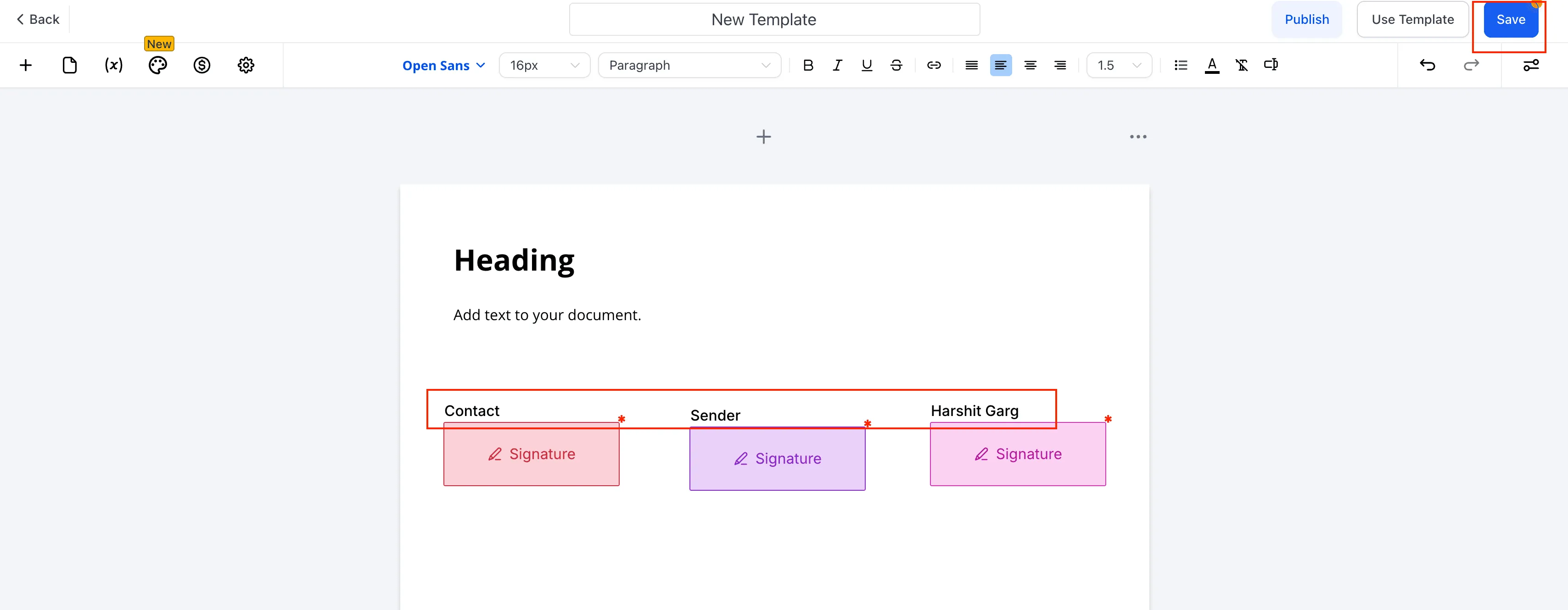The height and width of the screenshot is (610, 1568).
Task: Click the Publish button
Action: click(x=1307, y=19)
